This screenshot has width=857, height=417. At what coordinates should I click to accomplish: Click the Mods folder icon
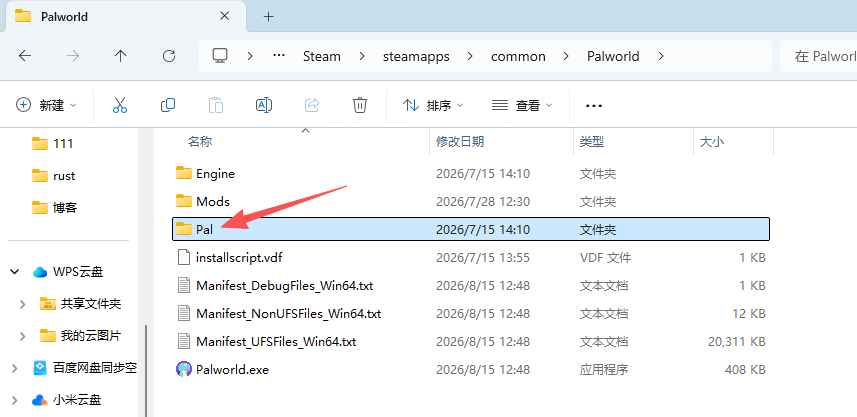click(184, 201)
